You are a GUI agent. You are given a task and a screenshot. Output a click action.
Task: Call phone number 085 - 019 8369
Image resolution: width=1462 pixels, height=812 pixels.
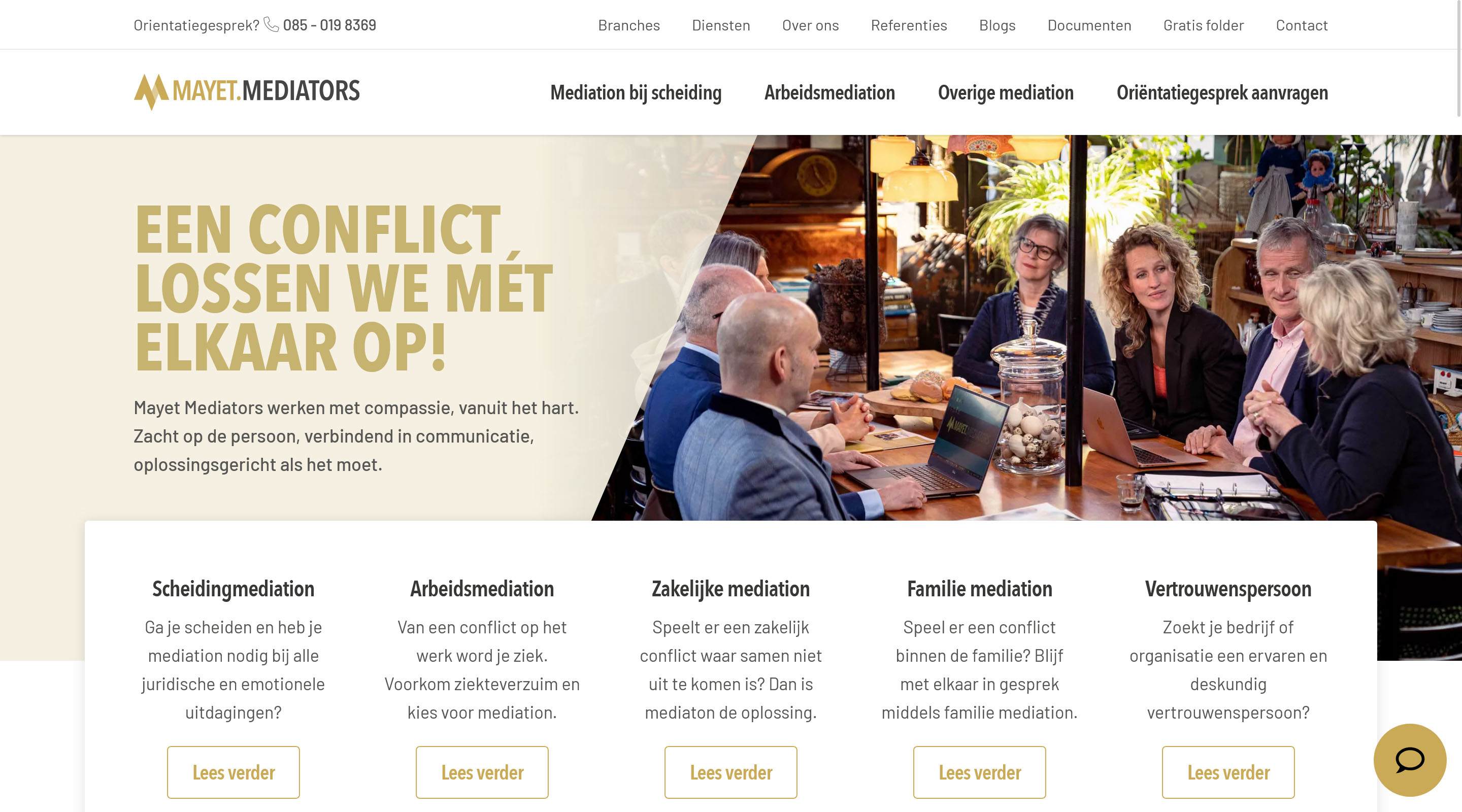point(329,25)
